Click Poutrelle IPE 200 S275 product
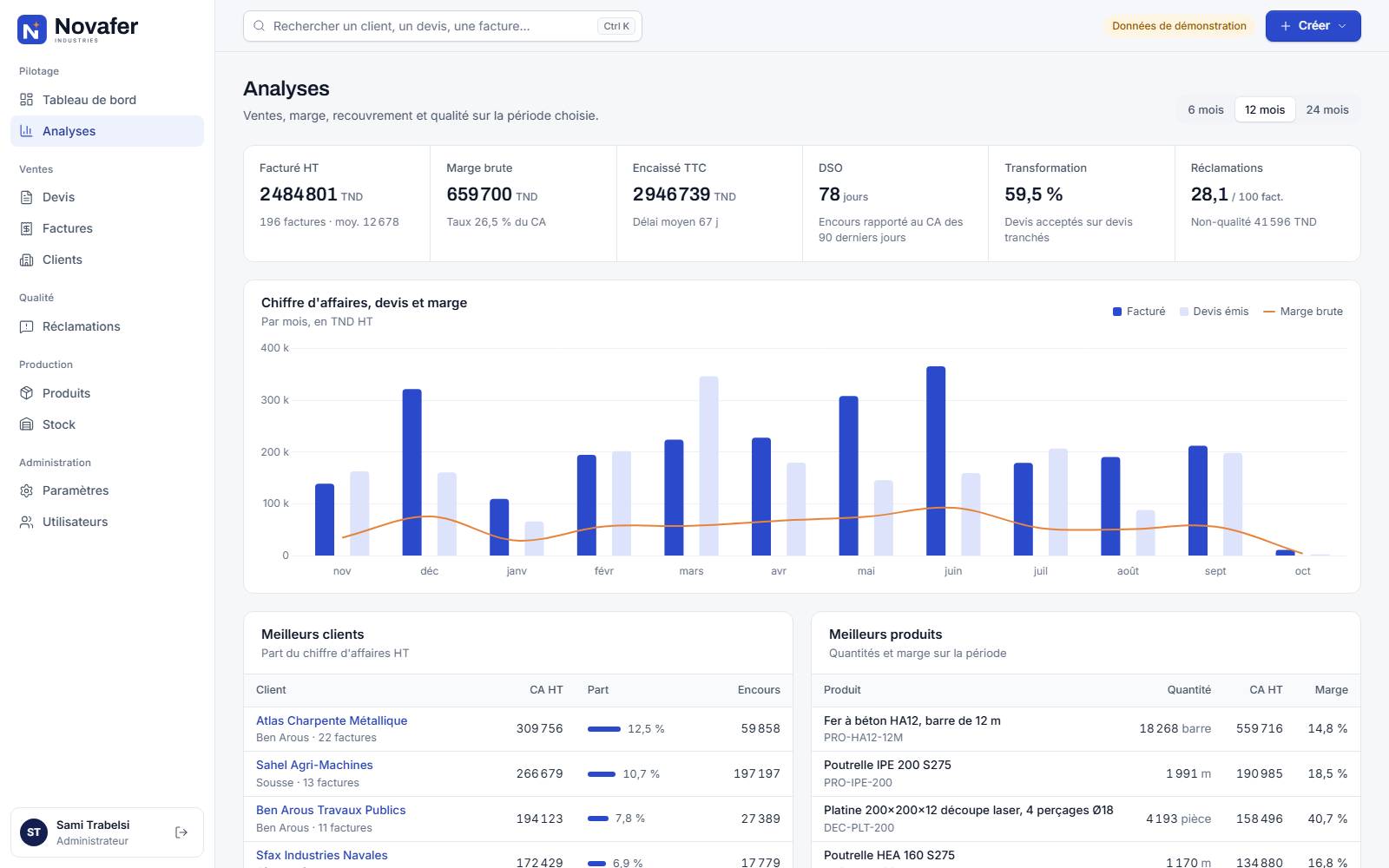 [887, 765]
